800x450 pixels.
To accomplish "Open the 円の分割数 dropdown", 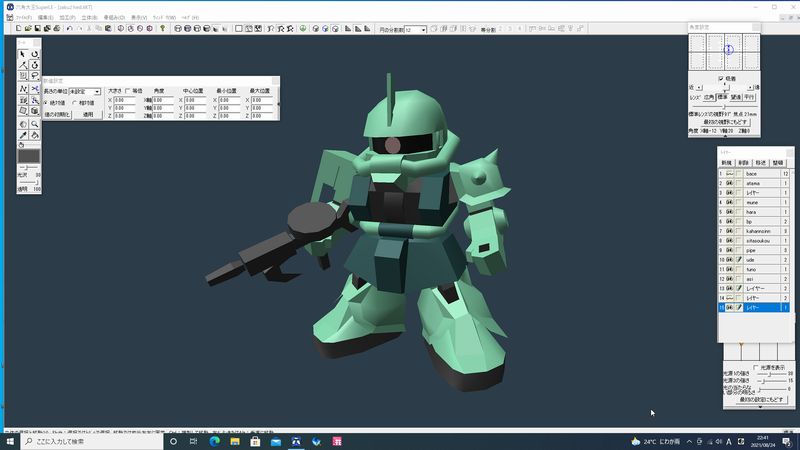I will point(423,30).
